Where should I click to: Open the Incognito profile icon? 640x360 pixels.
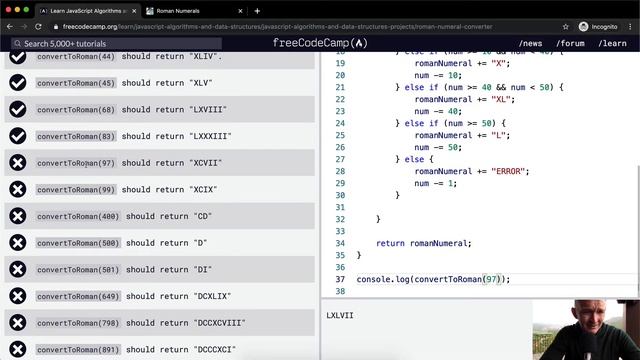(583, 27)
